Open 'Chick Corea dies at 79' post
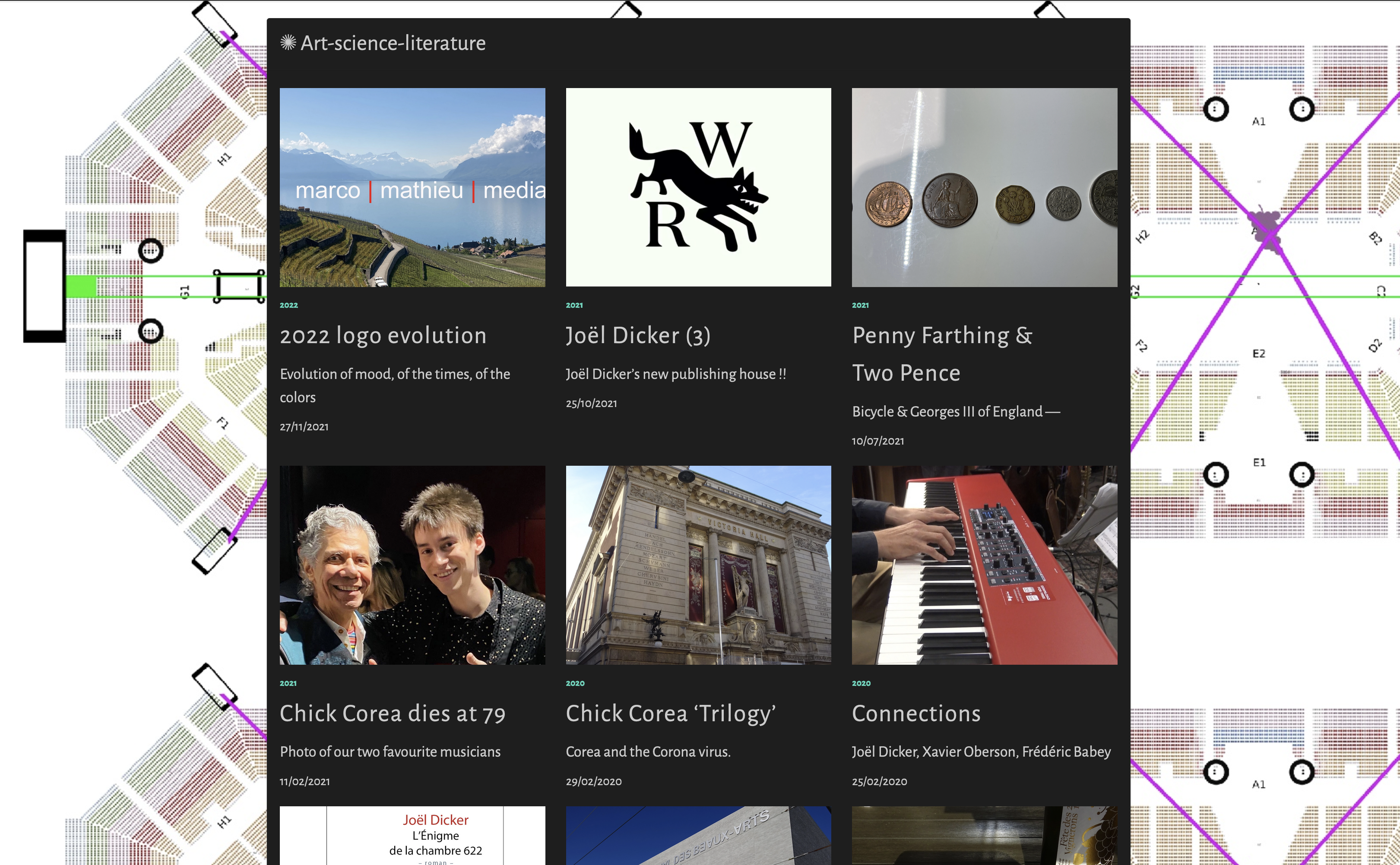Screen dimensions: 1400x865 point(392,713)
